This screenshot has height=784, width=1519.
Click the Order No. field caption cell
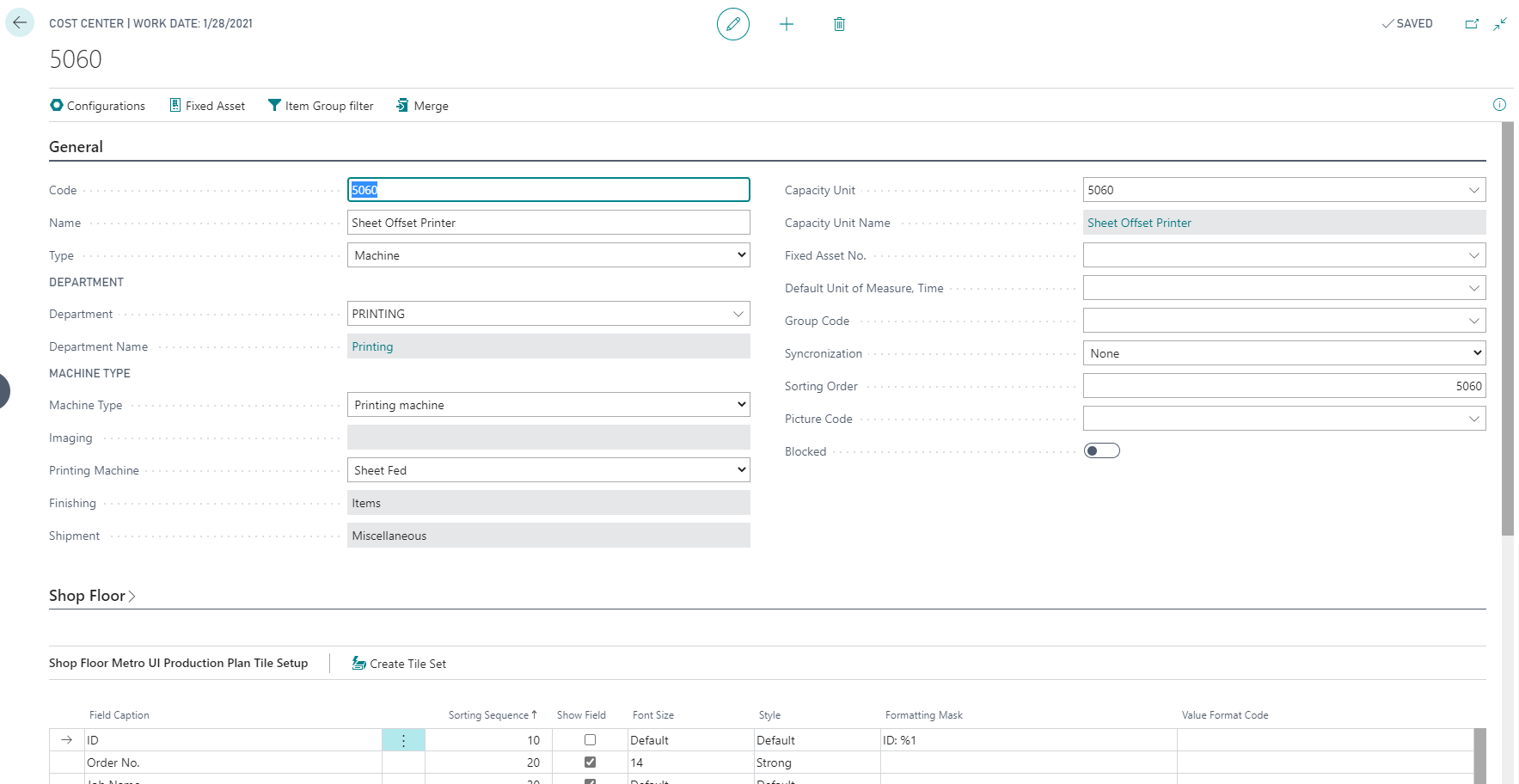click(x=233, y=763)
